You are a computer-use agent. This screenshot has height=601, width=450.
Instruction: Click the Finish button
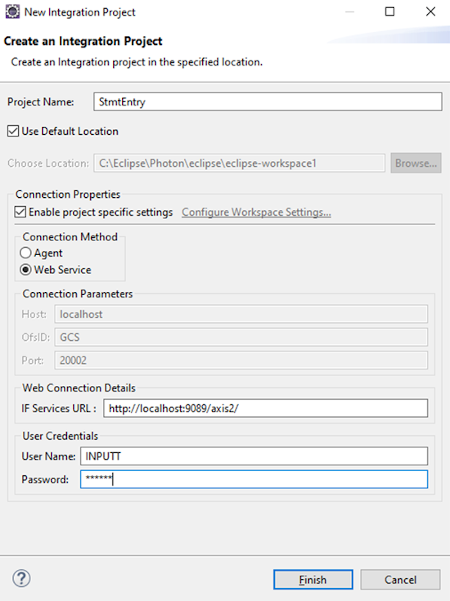tap(313, 580)
